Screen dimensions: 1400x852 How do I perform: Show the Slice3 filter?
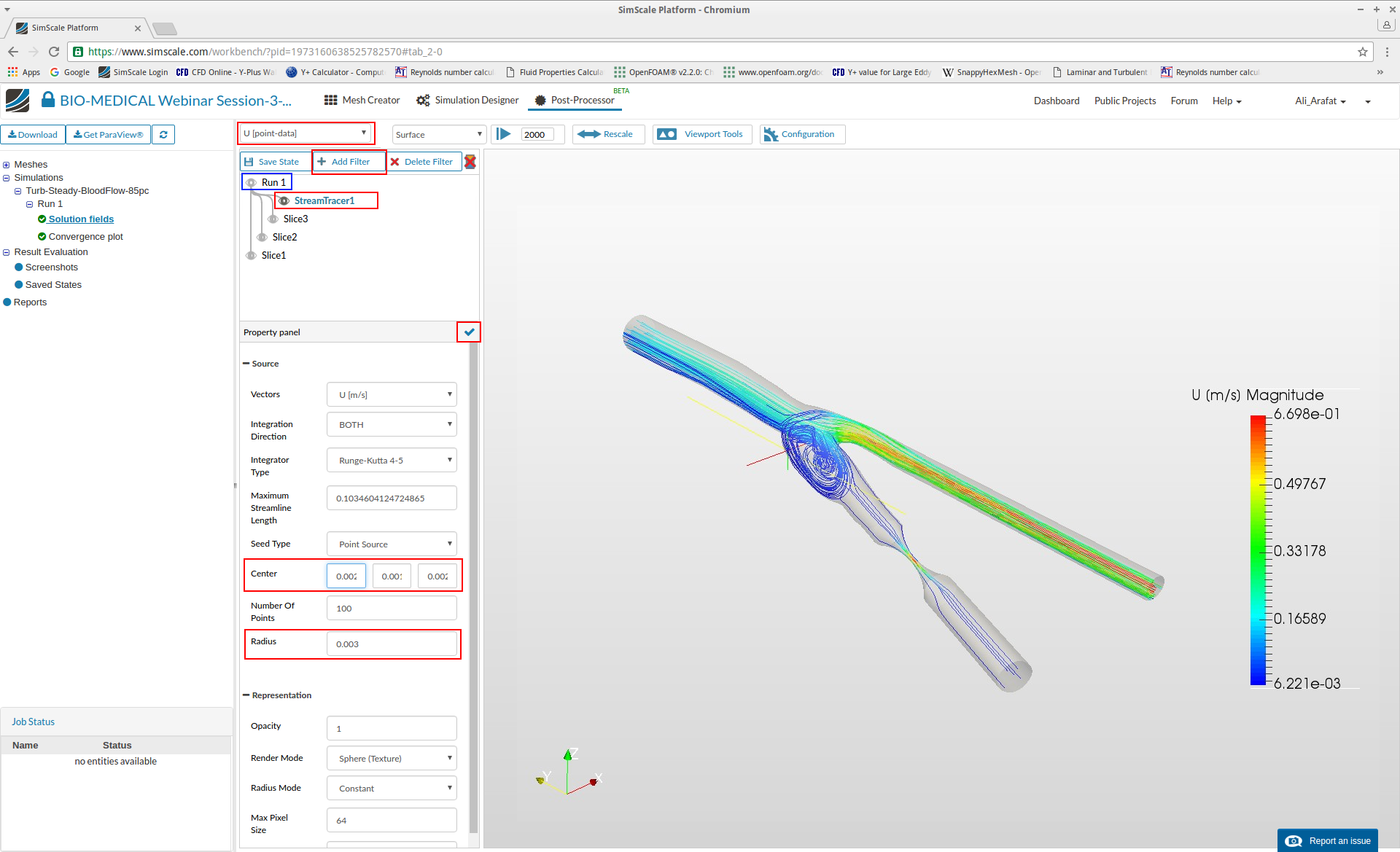click(x=273, y=219)
